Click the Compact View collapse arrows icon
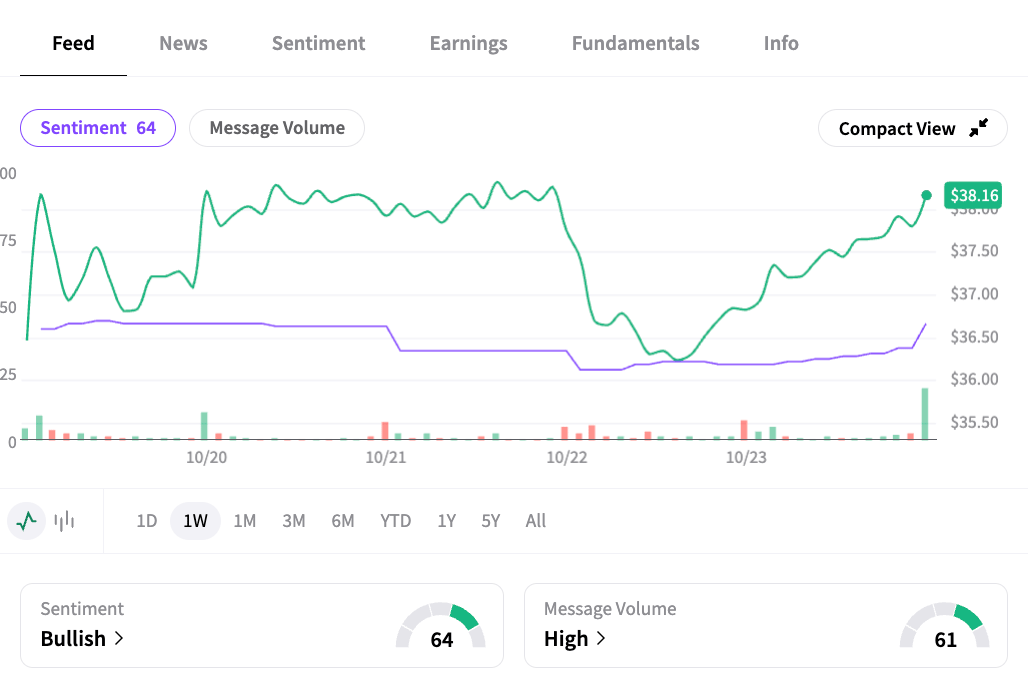Image resolution: width=1028 pixels, height=686 pixels. (x=979, y=127)
